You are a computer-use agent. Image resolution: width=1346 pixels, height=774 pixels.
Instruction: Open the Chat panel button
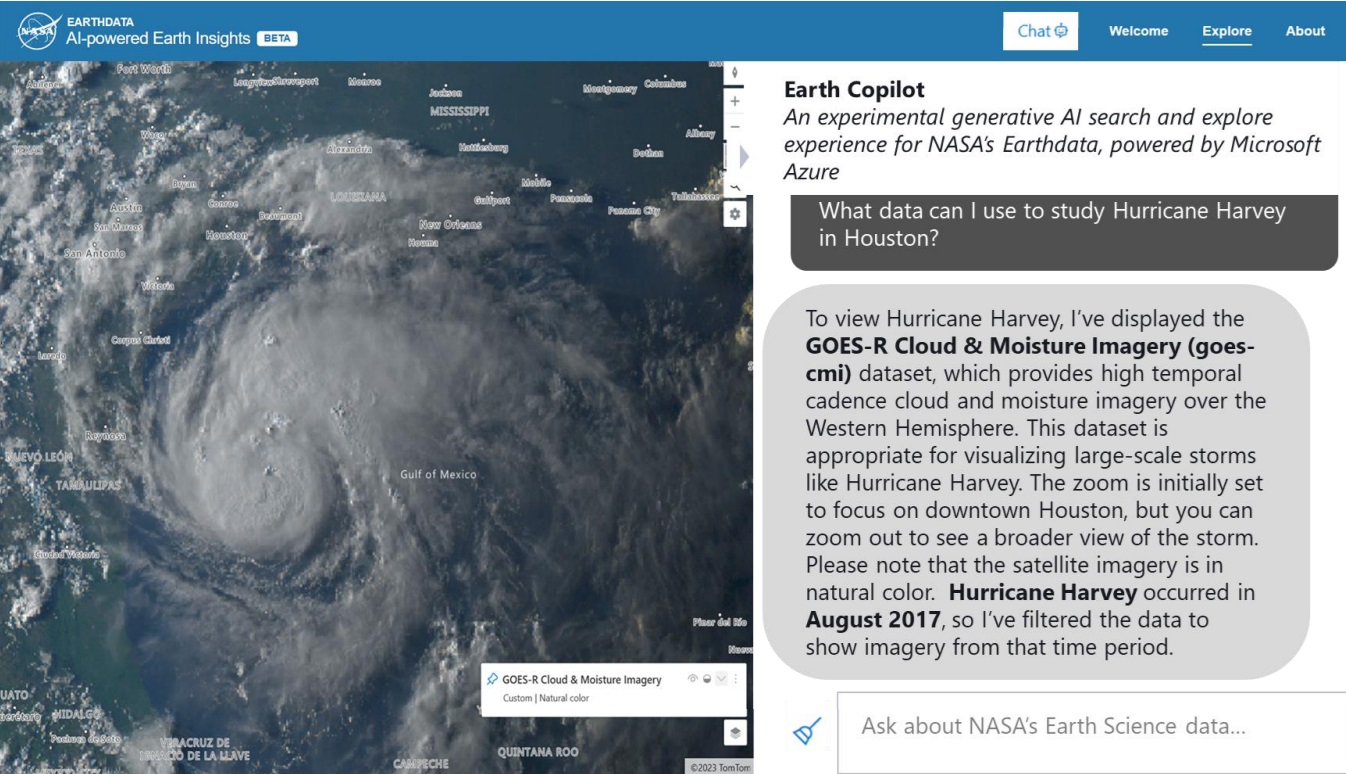[1042, 31]
